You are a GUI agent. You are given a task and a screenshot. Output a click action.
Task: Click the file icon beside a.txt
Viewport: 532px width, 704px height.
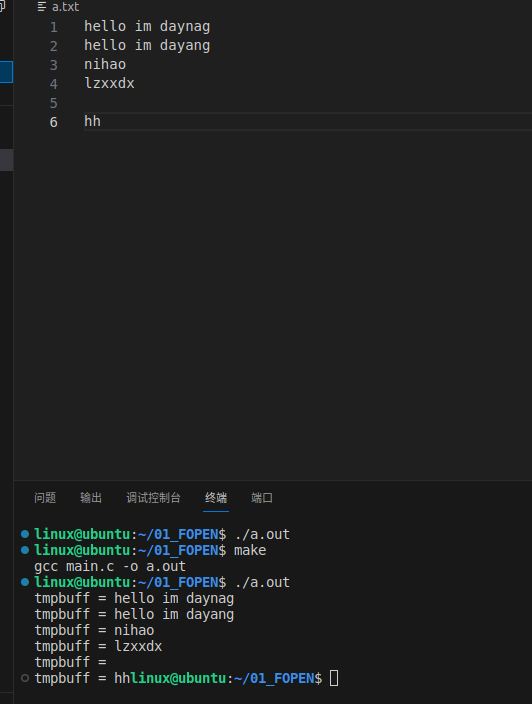tap(42, 7)
